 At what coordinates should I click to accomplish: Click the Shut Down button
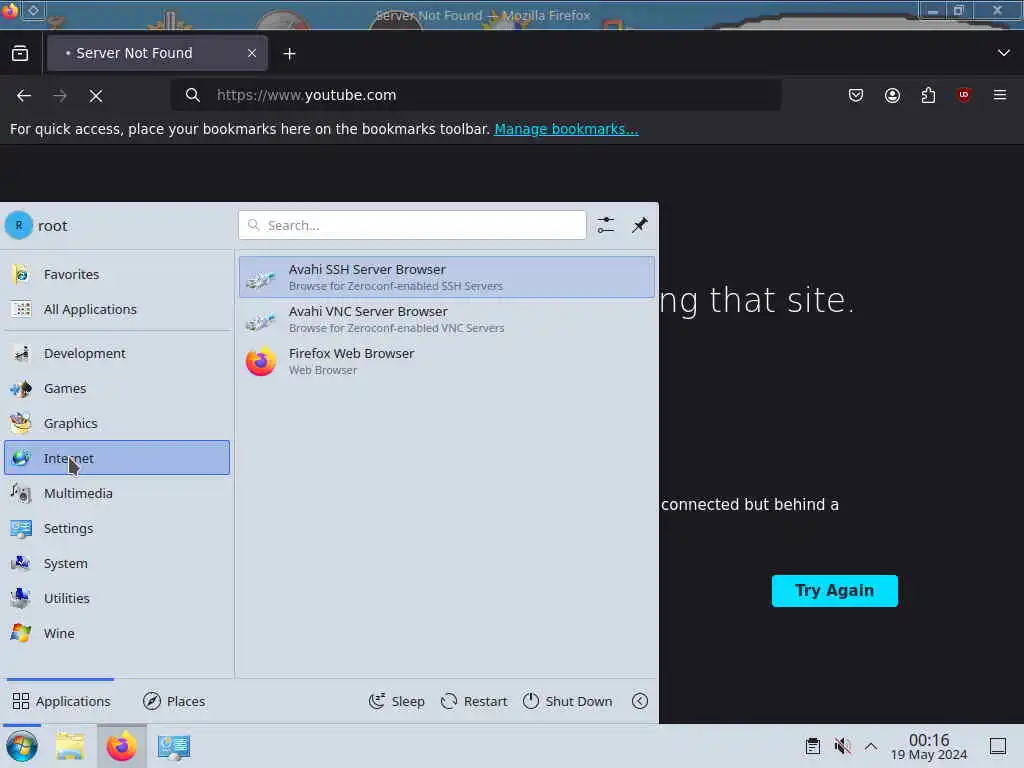pos(568,701)
